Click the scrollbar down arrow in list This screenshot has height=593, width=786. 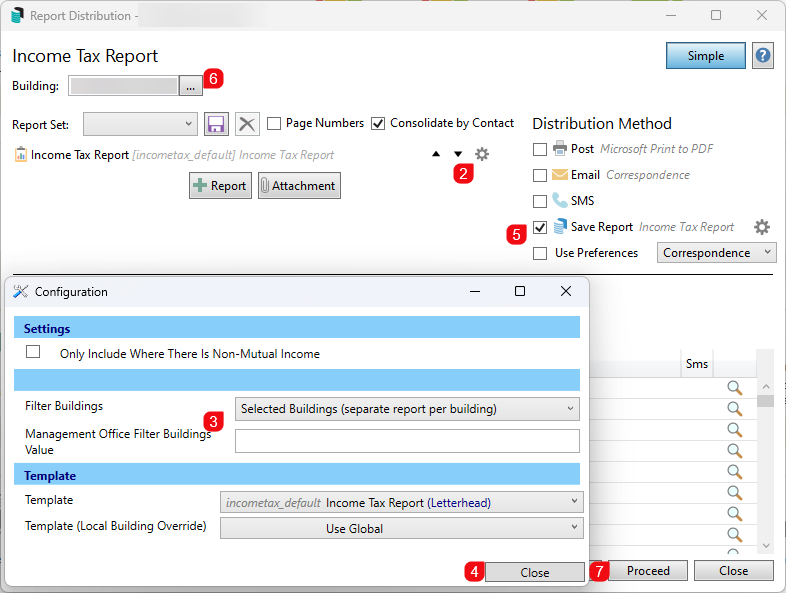[x=765, y=545]
